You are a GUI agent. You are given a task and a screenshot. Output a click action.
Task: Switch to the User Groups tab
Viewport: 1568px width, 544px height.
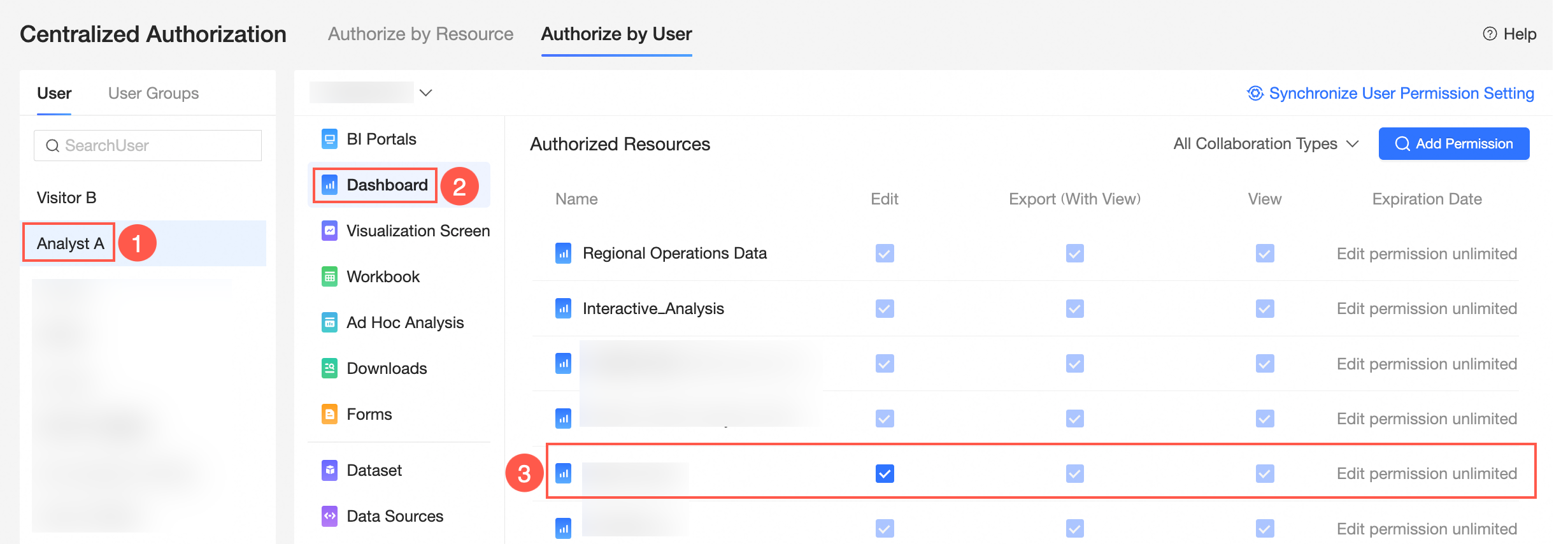click(x=153, y=93)
